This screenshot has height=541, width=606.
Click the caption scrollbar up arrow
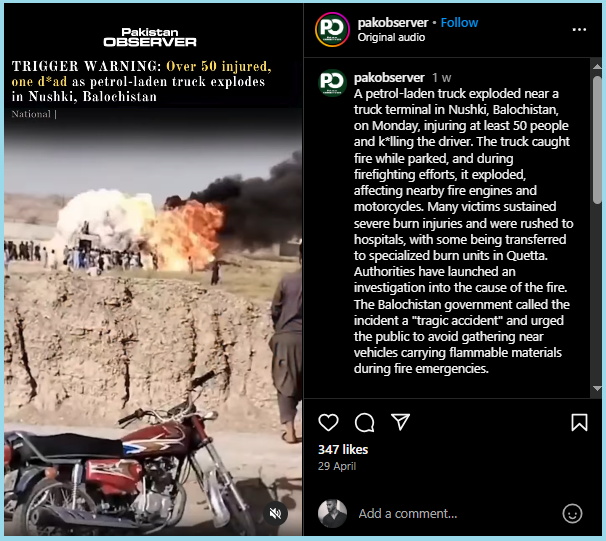click(x=597, y=66)
